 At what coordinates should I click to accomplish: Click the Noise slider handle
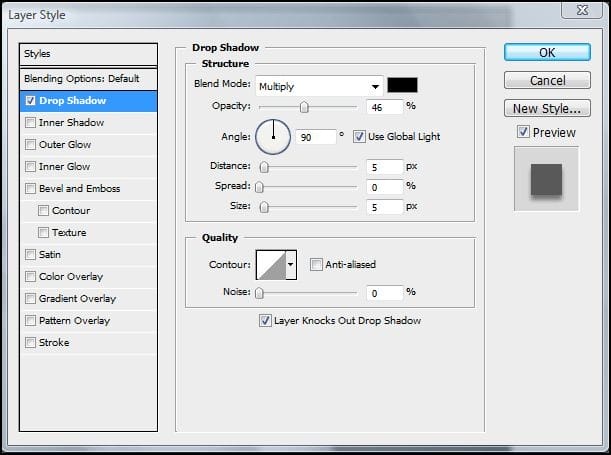click(x=259, y=293)
